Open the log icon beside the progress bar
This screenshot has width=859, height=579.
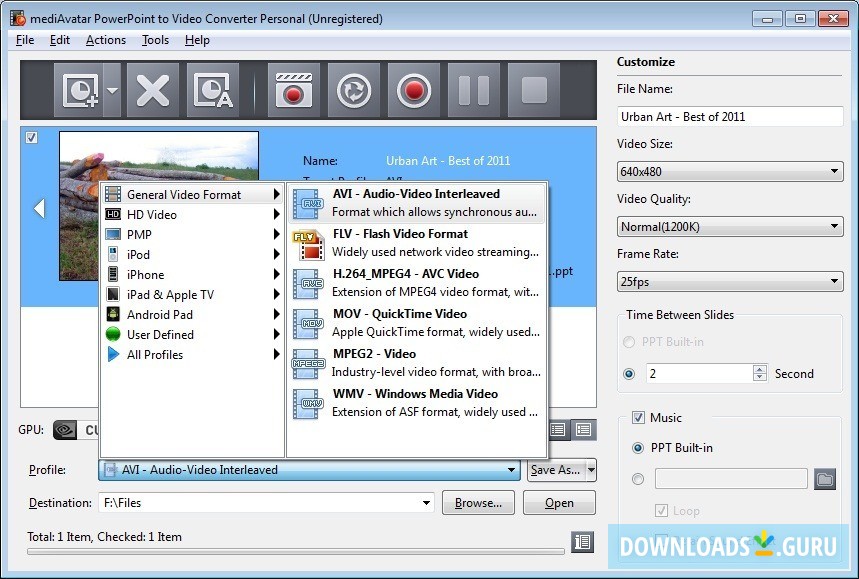[582, 541]
